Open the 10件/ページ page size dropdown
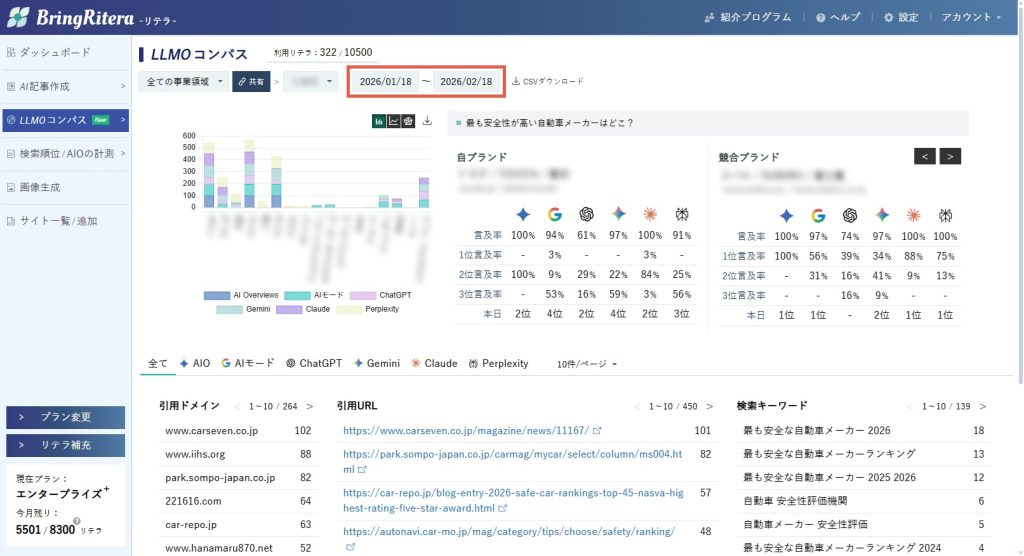The width and height of the screenshot is (1024, 556). pyautogui.click(x=587, y=364)
